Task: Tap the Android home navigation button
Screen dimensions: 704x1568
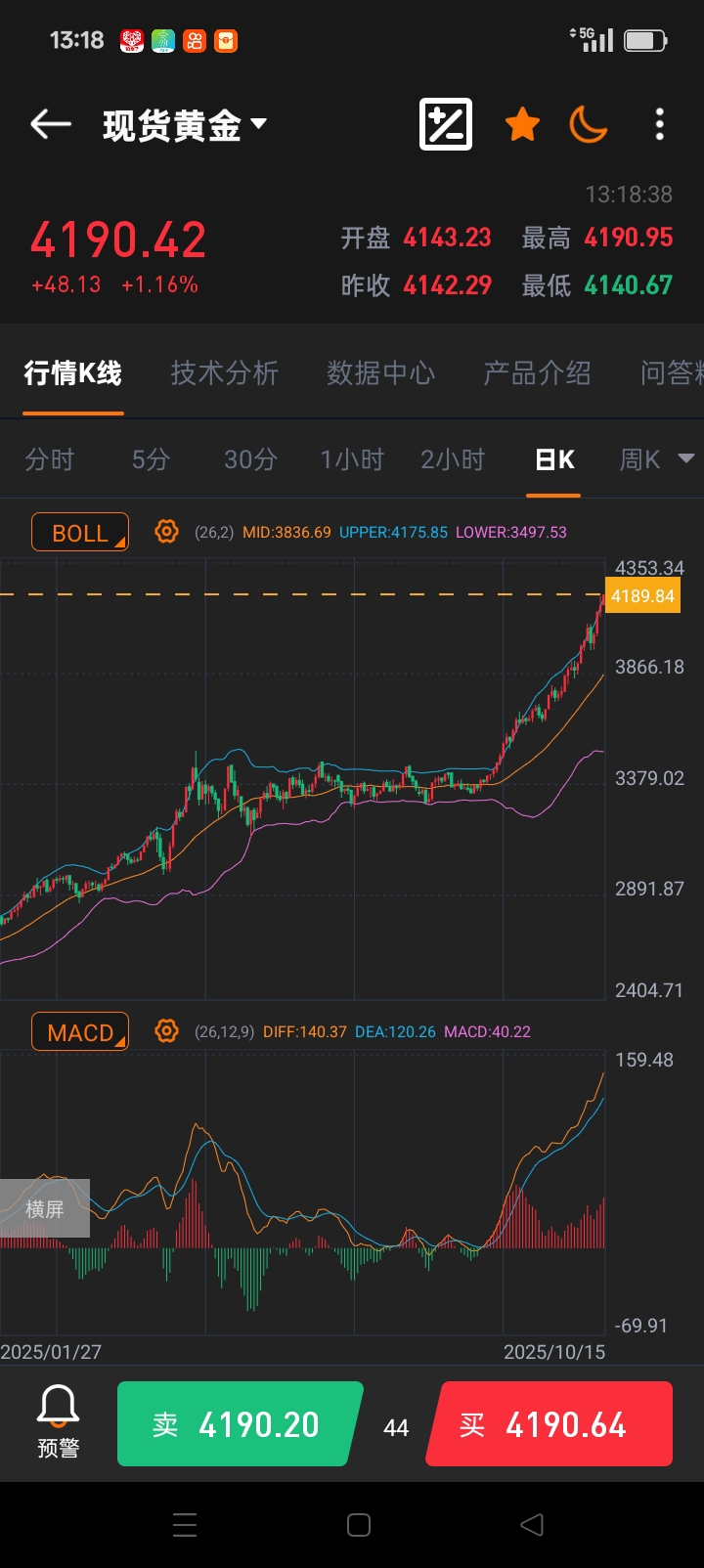Action: coord(359,1525)
